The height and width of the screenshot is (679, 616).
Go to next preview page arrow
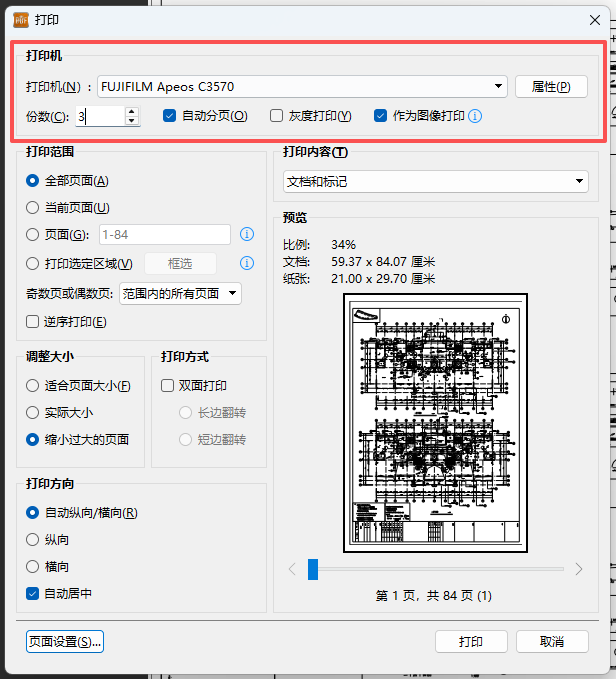(x=579, y=569)
